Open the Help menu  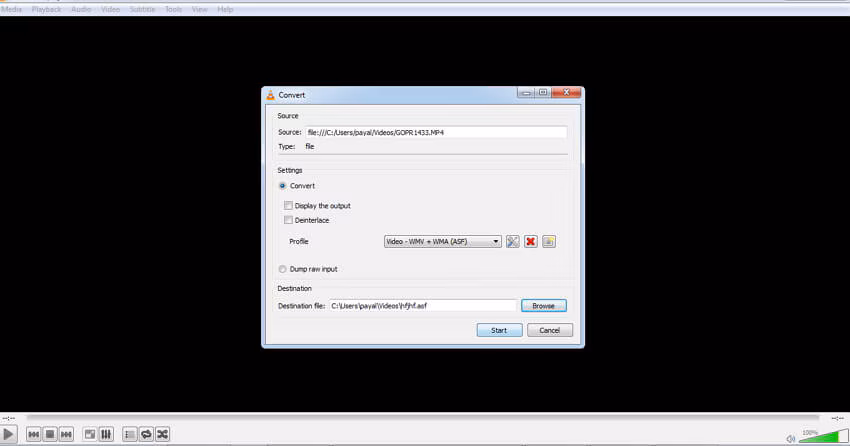pyautogui.click(x=225, y=9)
